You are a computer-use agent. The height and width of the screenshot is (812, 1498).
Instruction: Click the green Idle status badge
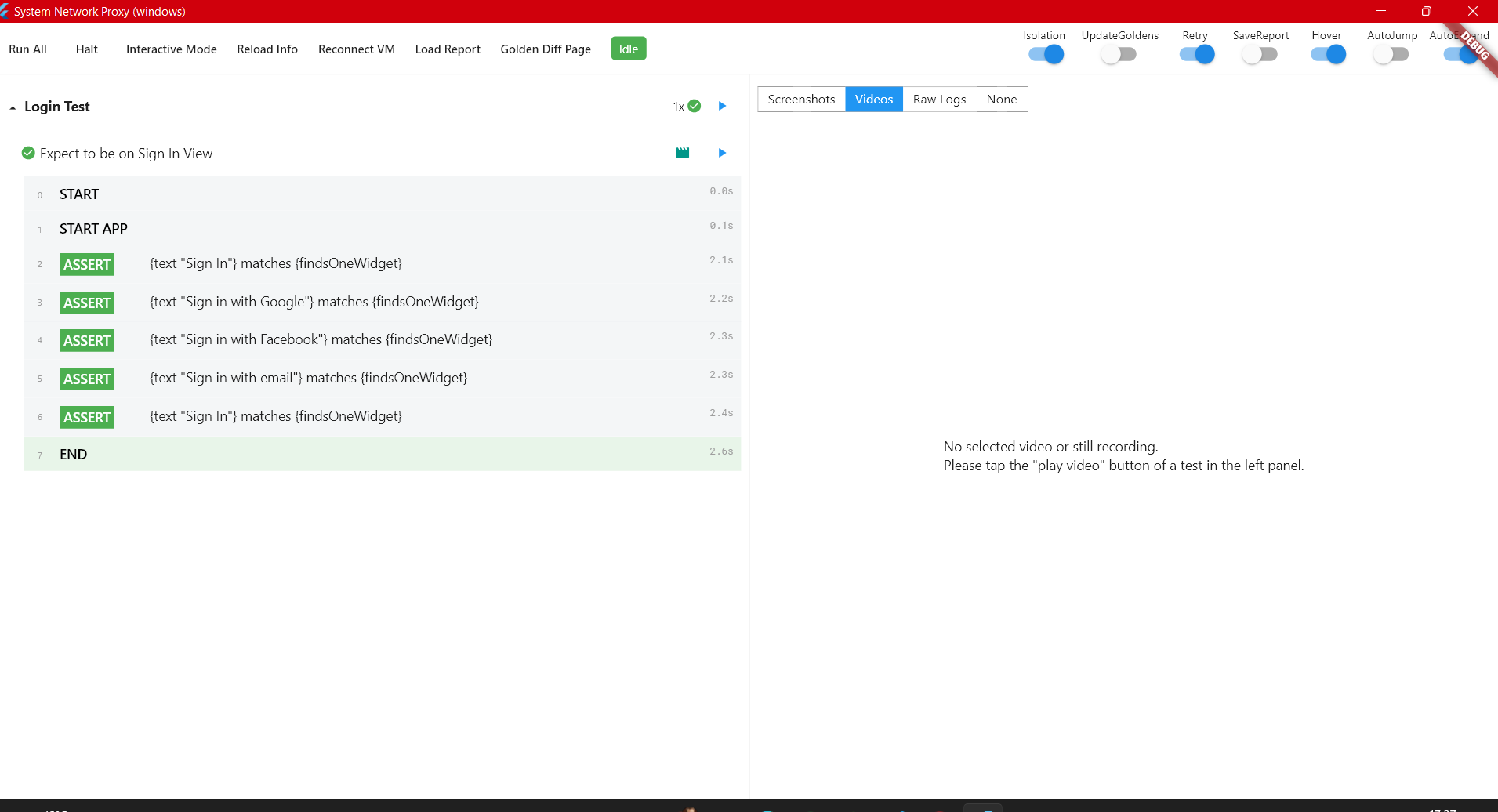pyautogui.click(x=628, y=48)
